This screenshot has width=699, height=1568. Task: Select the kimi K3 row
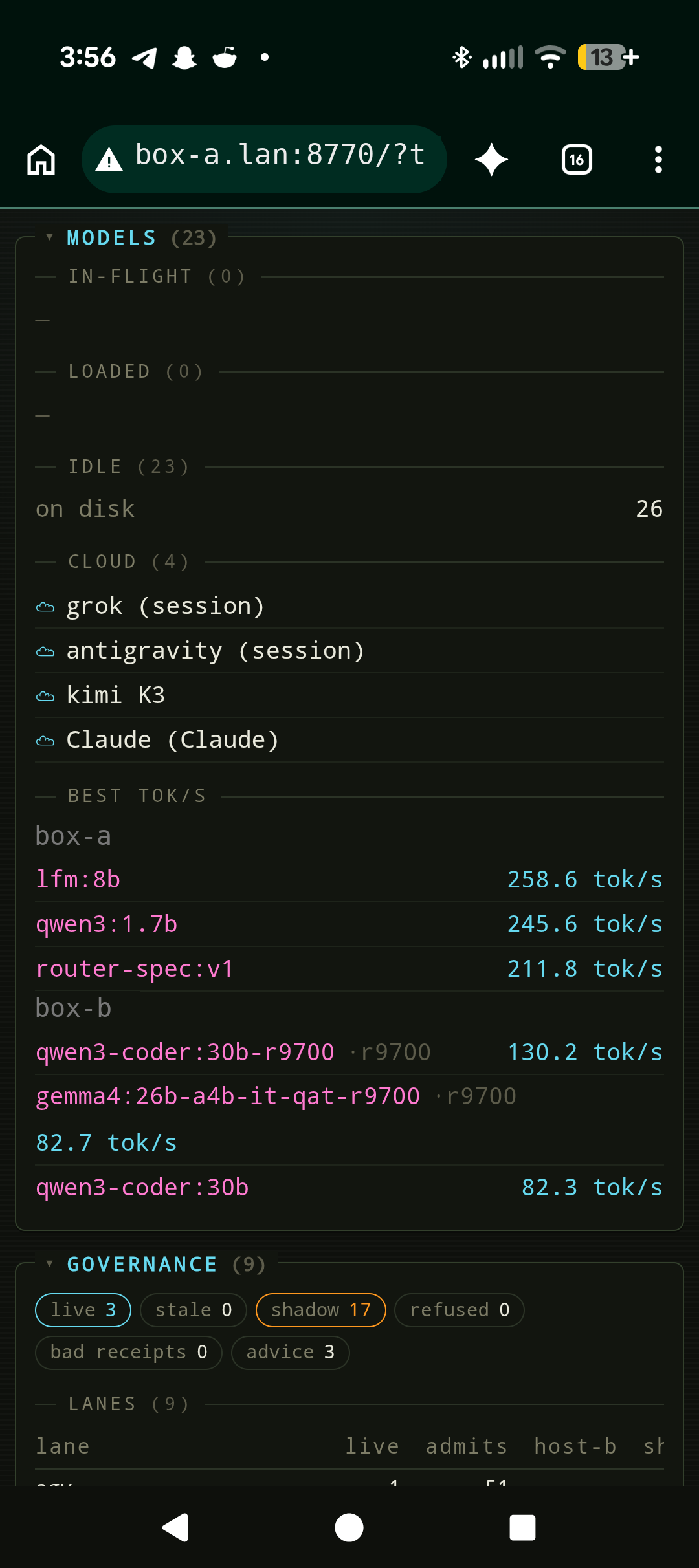click(349, 695)
